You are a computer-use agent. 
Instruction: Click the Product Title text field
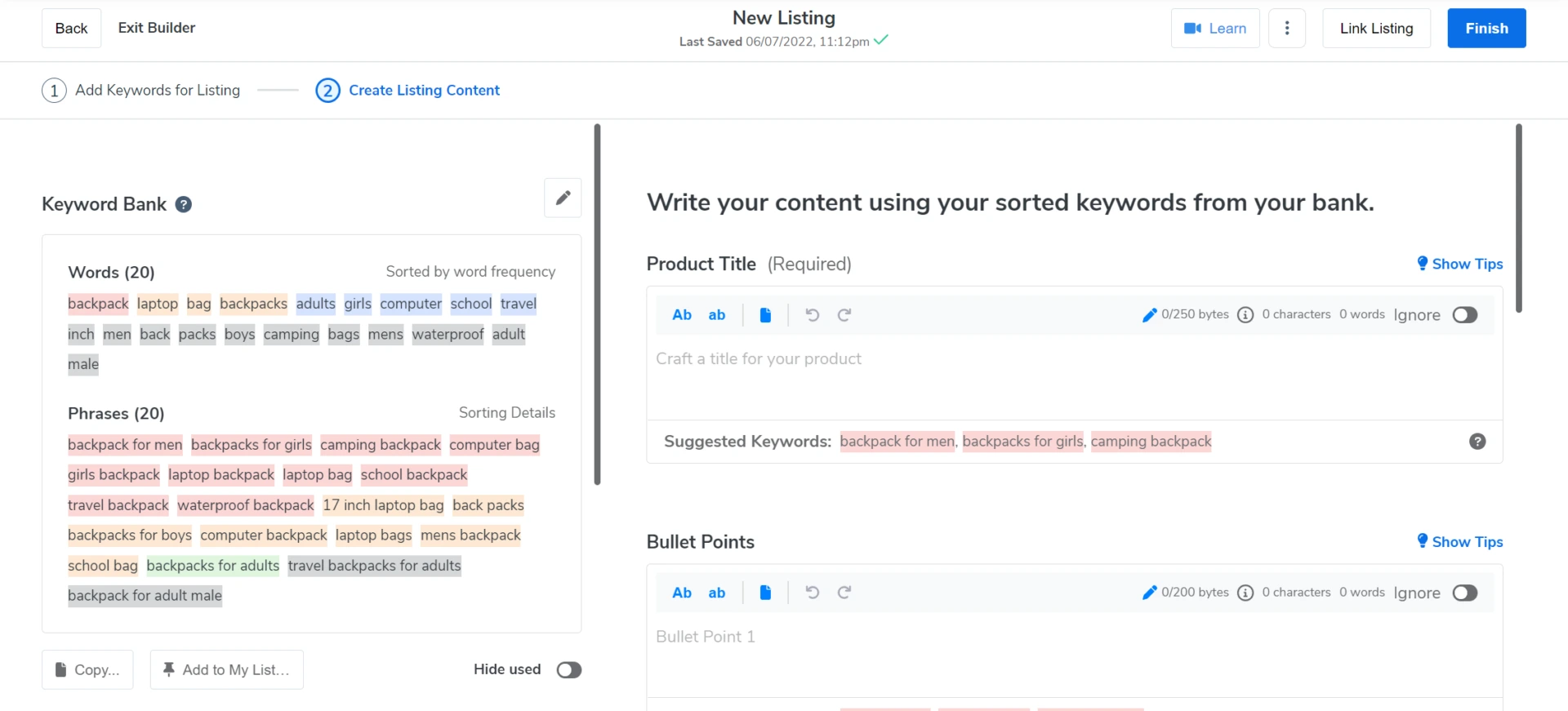coord(1073,375)
